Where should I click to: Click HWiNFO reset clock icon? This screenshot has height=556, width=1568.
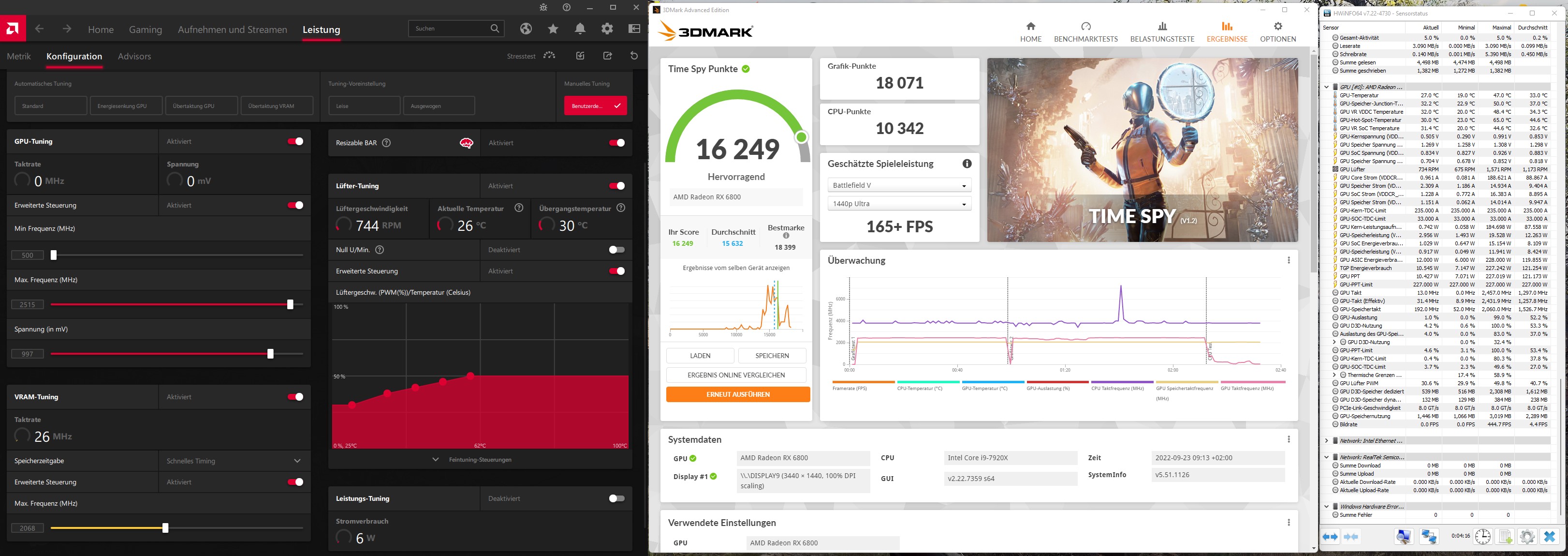(x=1483, y=537)
